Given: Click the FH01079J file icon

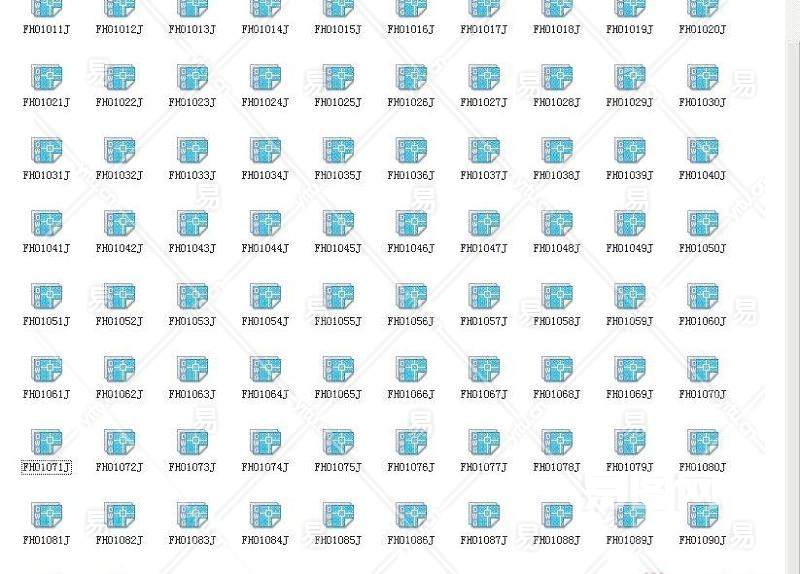Looking at the screenshot, I should [x=630, y=442].
